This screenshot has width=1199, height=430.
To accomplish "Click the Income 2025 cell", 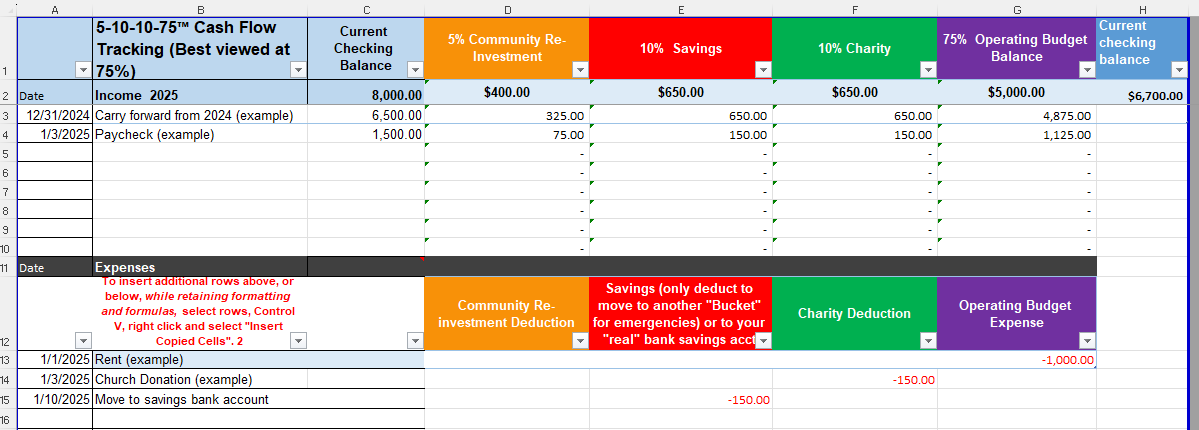I will click(x=200, y=95).
